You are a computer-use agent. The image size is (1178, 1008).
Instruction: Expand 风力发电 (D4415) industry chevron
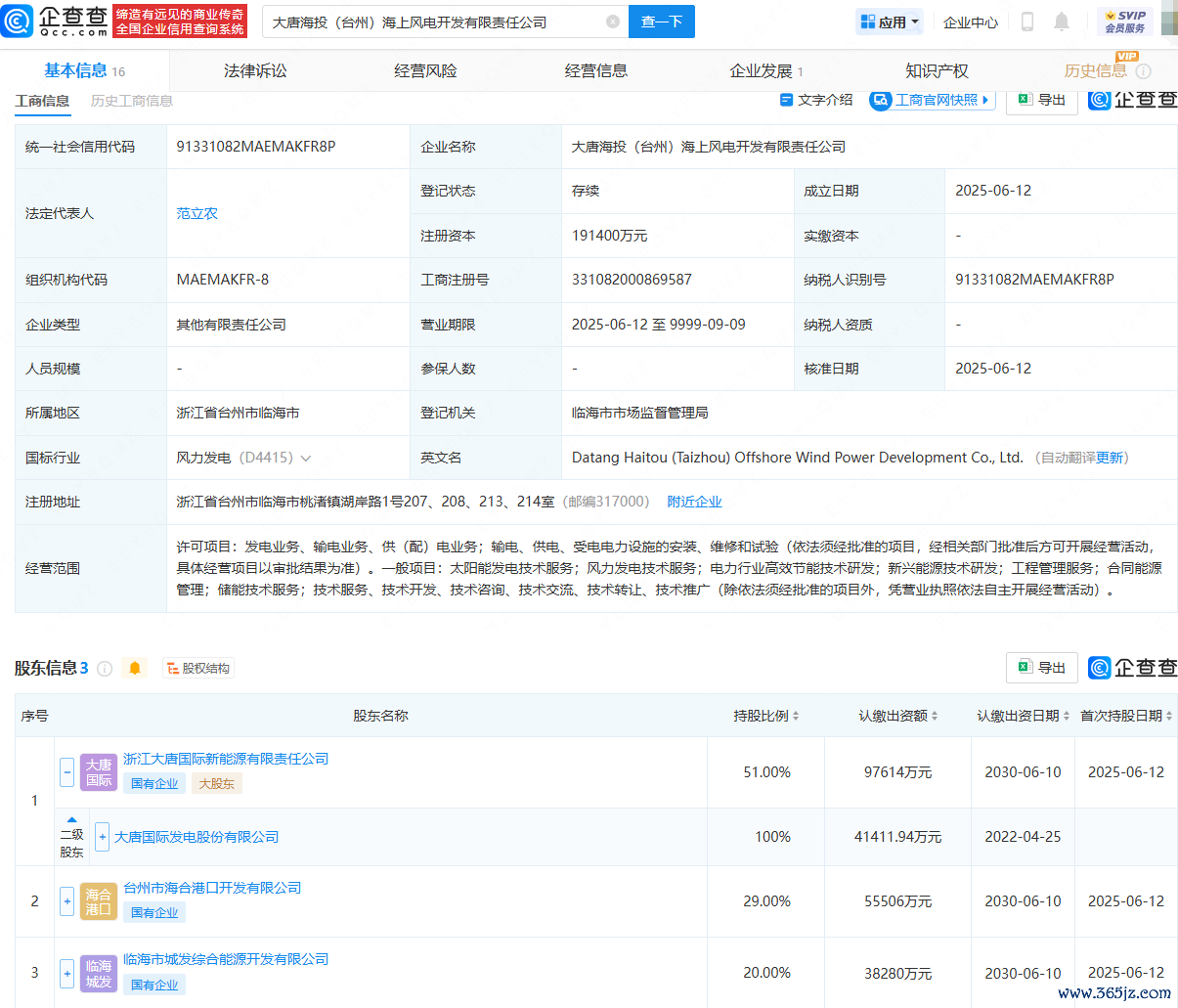(x=306, y=458)
